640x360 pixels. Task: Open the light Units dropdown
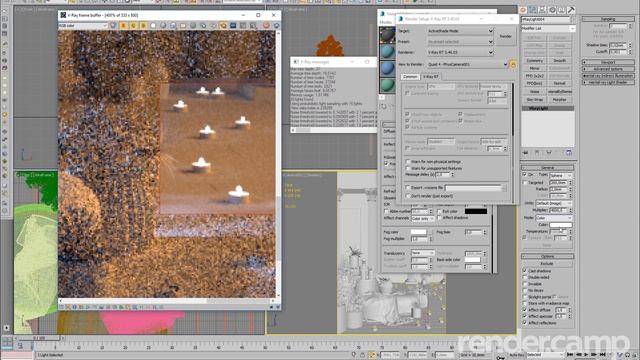[x=553, y=203]
